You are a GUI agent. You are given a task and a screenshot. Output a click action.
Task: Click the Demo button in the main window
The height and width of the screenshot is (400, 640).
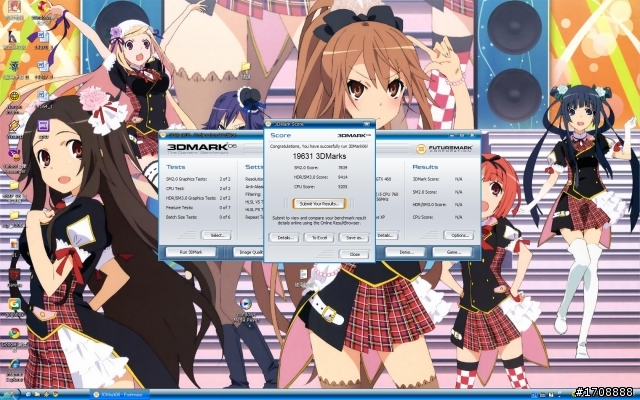(x=405, y=252)
